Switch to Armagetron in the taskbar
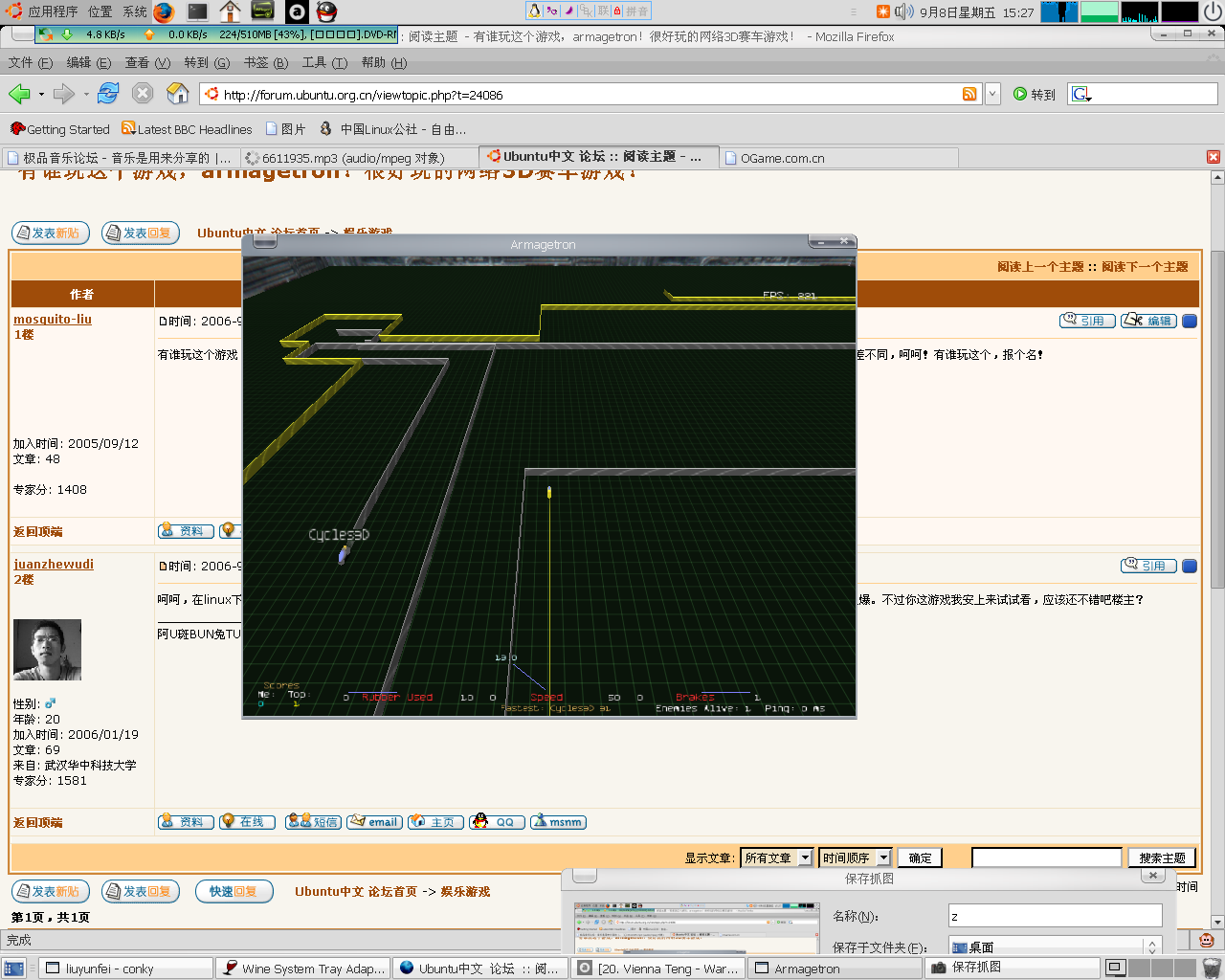Image resolution: width=1225 pixels, height=980 pixels. 834,969
